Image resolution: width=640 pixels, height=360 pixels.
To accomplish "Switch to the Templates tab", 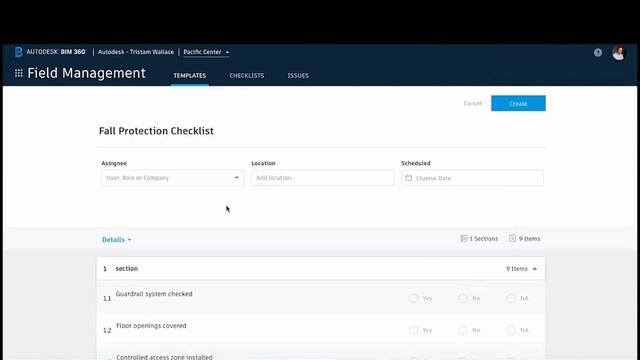I will (x=189, y=76).
